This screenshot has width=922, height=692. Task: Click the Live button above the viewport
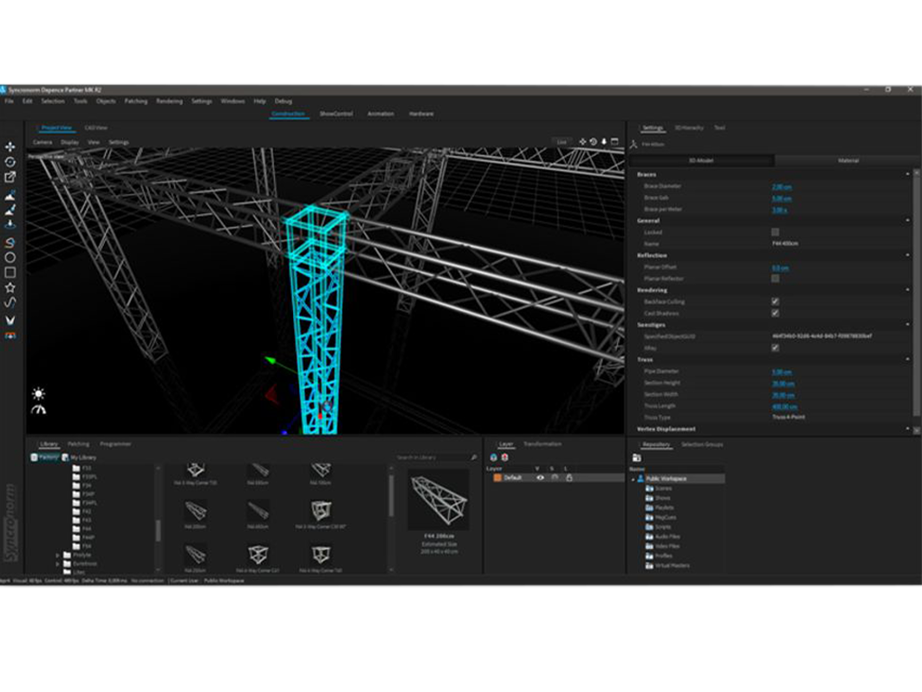562,141
